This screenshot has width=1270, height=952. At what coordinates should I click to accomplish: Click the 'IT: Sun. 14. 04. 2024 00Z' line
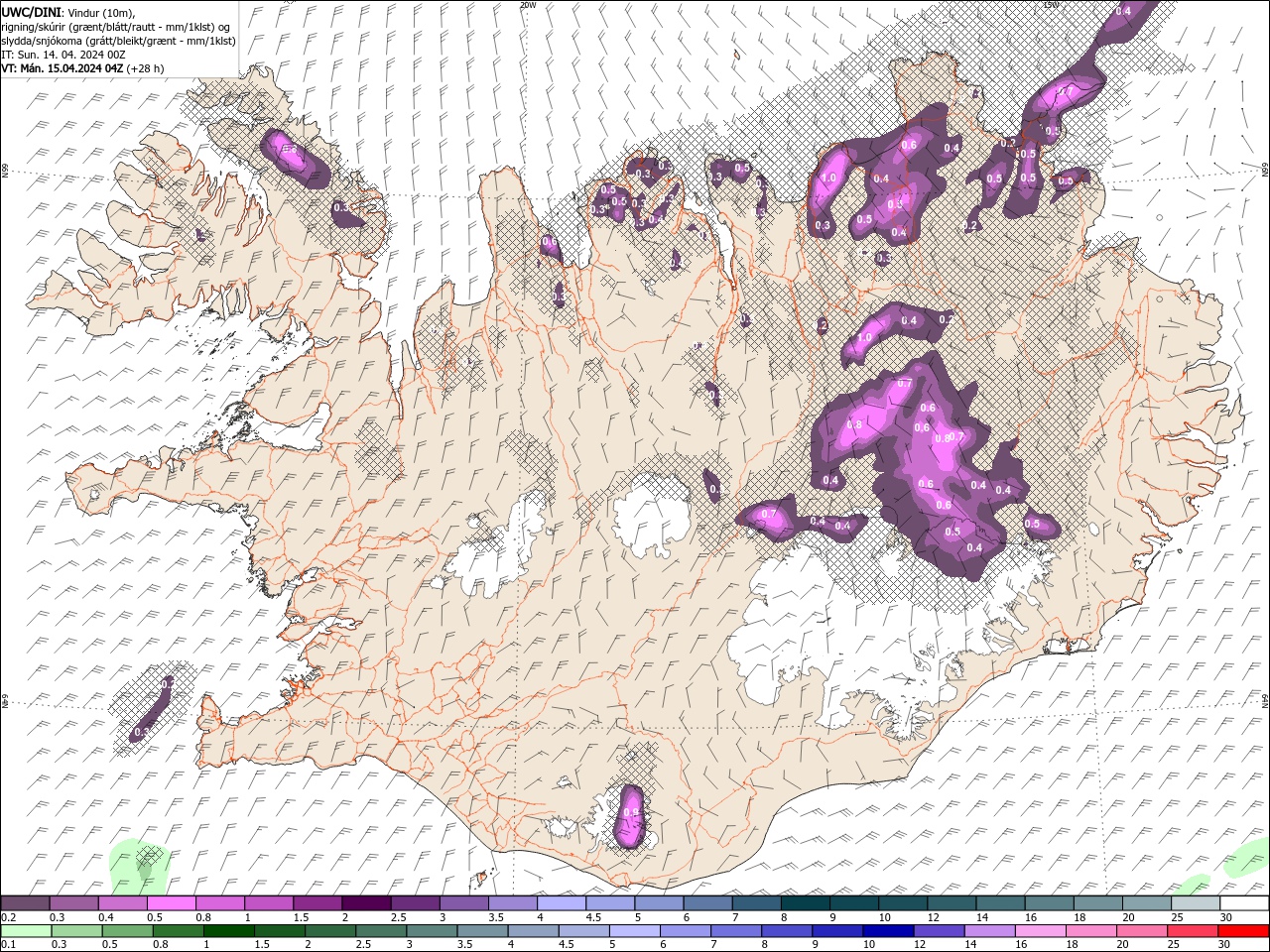62,55
